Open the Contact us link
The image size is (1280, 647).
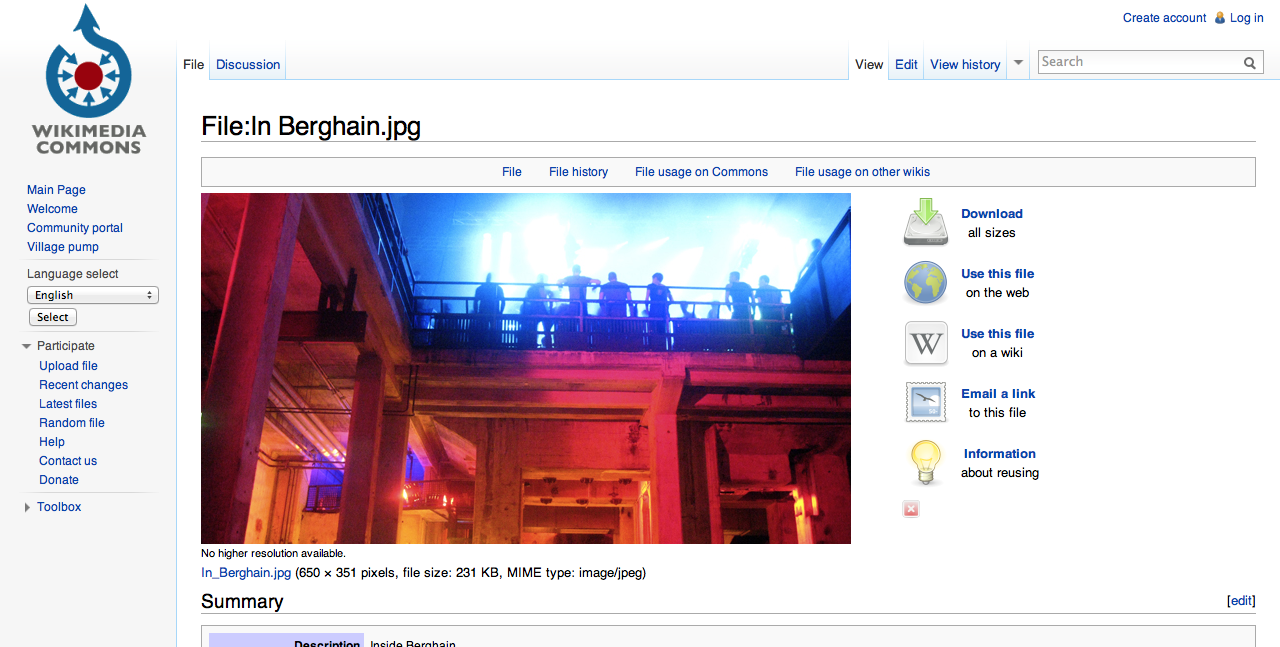tap(68, 461)
